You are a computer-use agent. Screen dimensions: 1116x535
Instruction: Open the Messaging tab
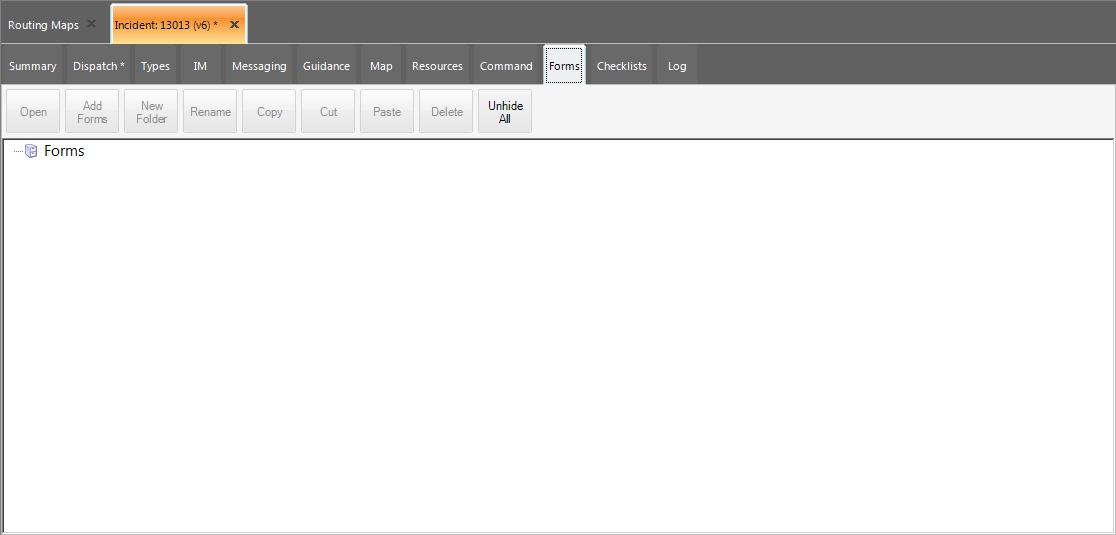[259, 65]
